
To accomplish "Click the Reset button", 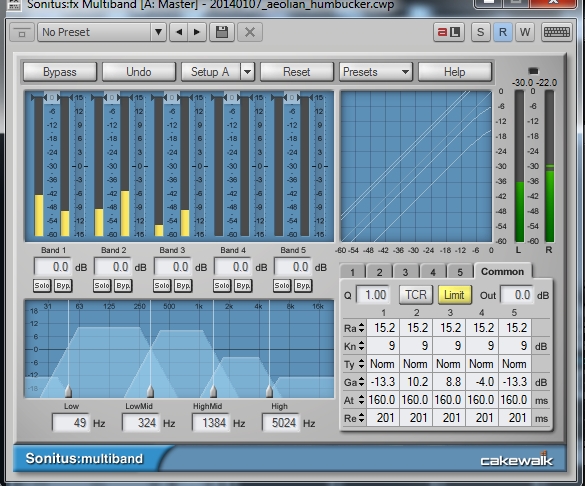I will [x=297, y=72].
